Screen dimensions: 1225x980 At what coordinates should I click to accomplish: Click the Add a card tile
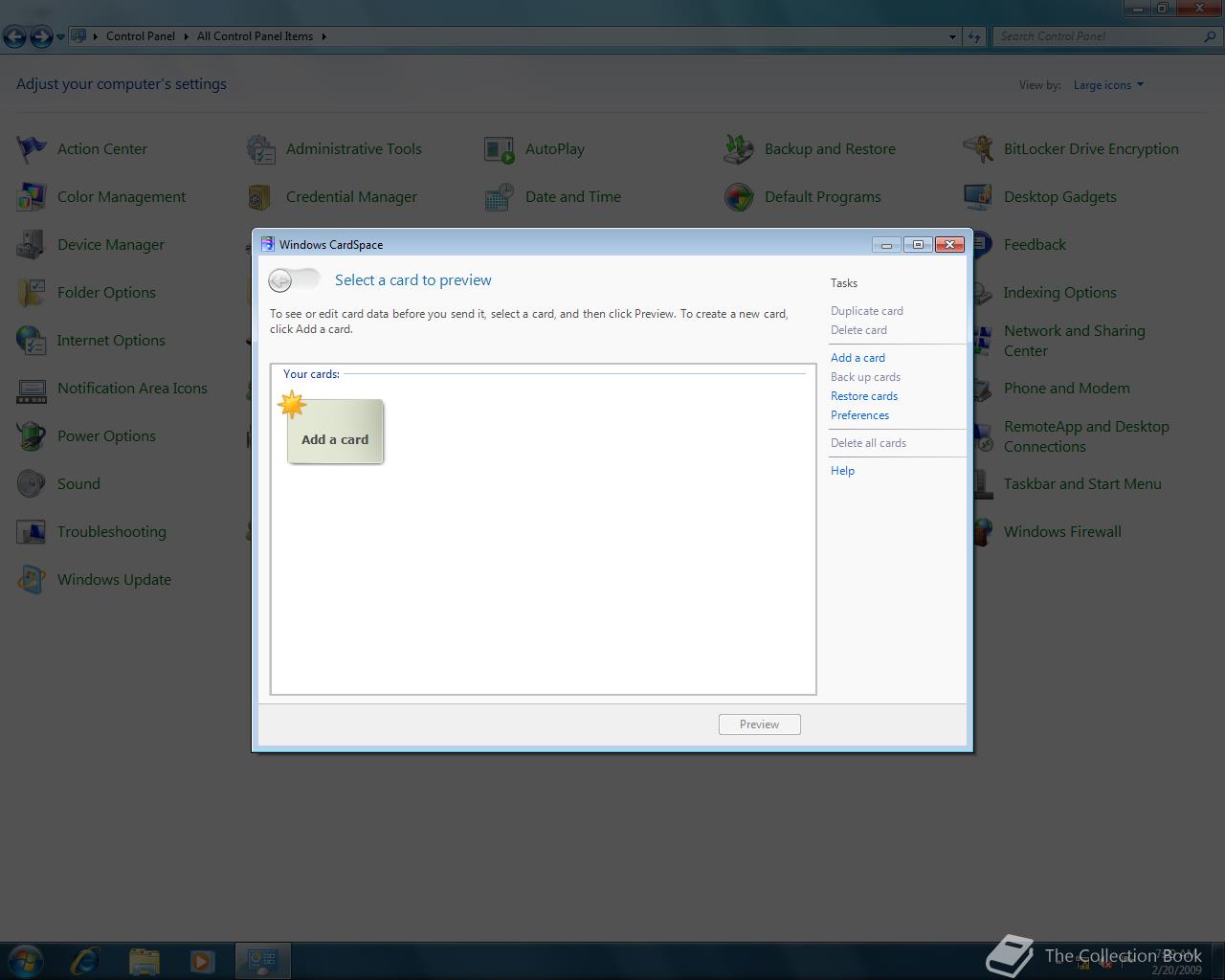(335, 432)
